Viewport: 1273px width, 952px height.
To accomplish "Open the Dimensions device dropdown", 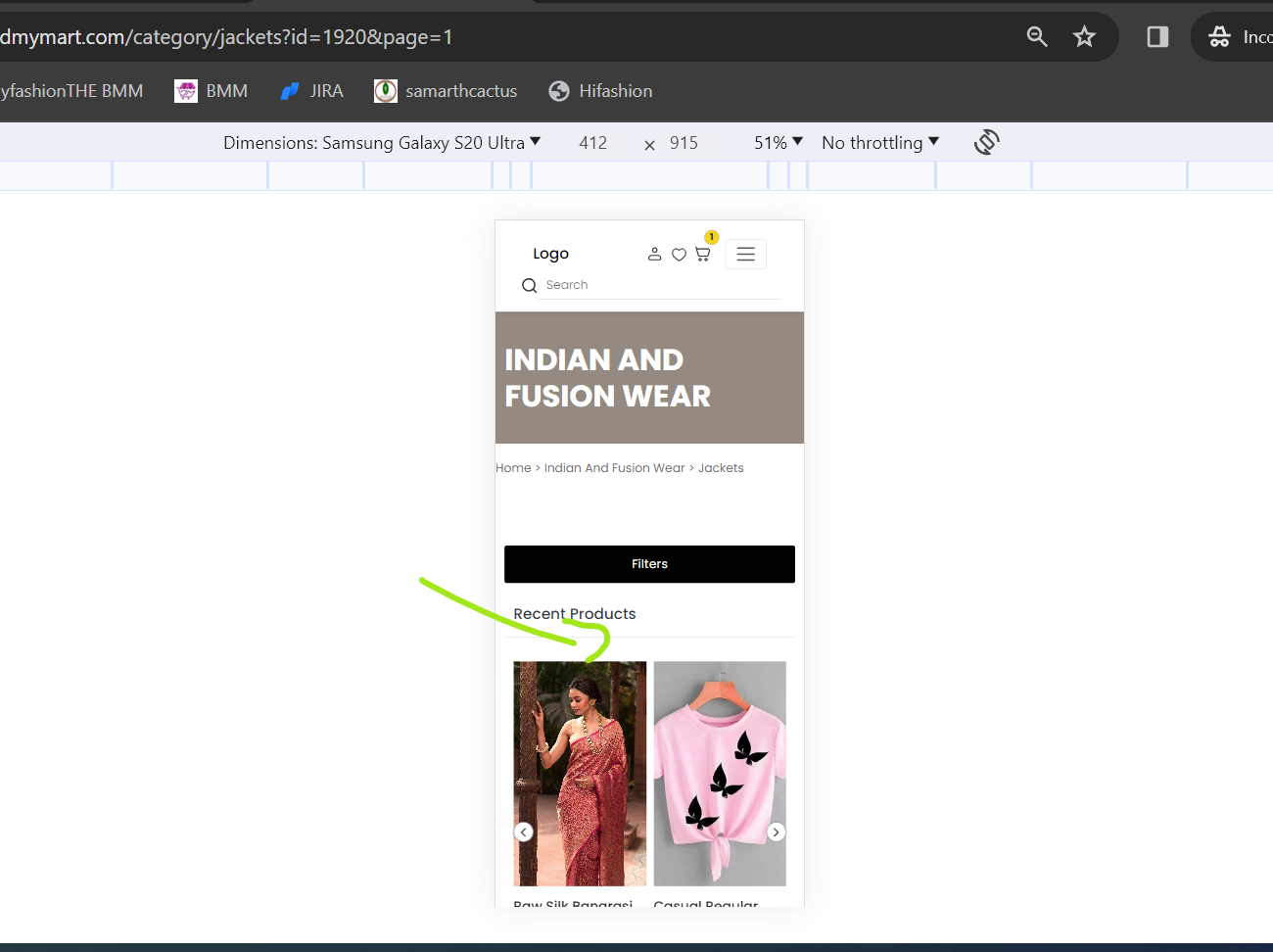I will [382, 143].
